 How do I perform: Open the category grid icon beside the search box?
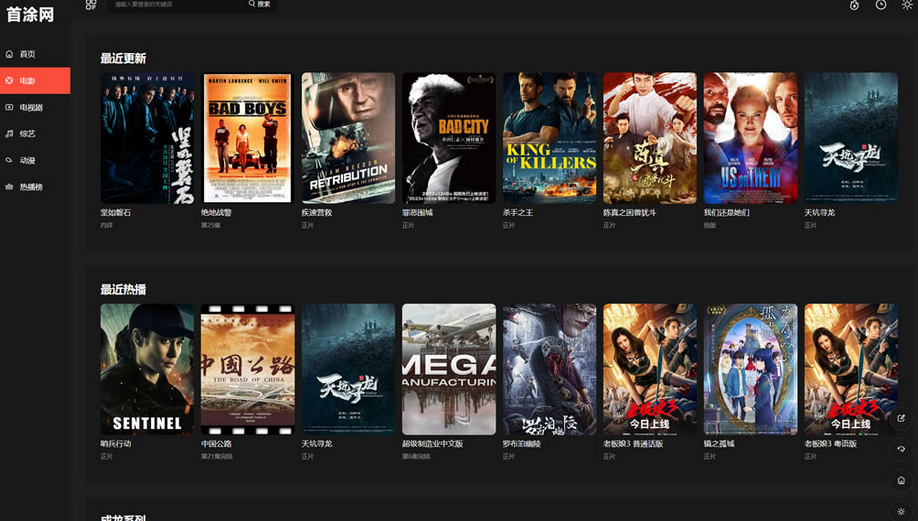coord(91,5)
